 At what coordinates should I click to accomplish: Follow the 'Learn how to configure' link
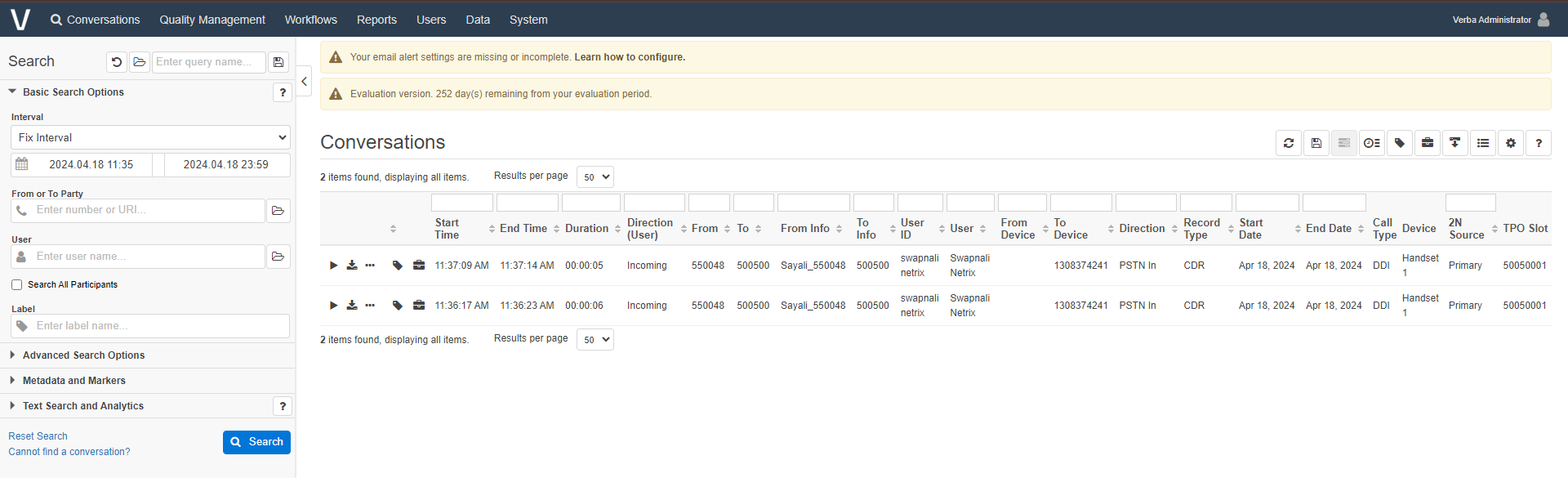coord(630,57)
